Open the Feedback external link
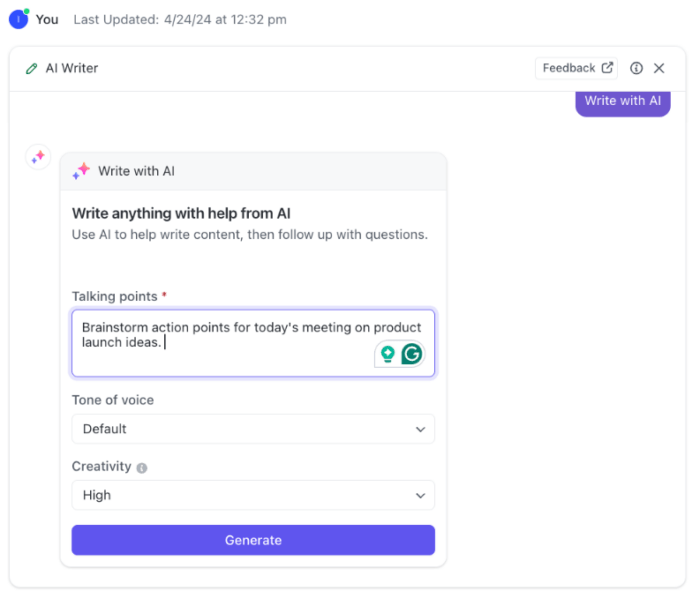 [577, 68]
